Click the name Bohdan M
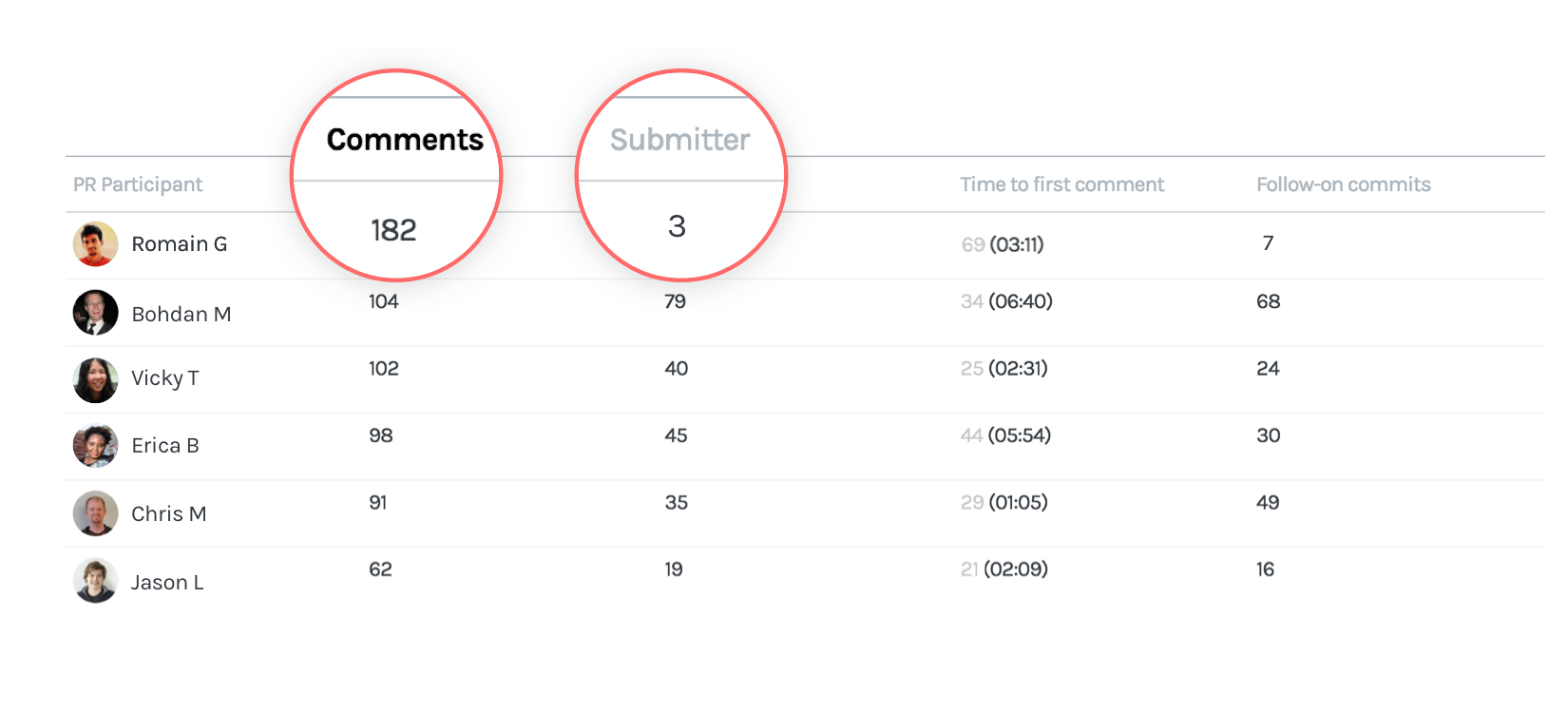 click(181, 315)
